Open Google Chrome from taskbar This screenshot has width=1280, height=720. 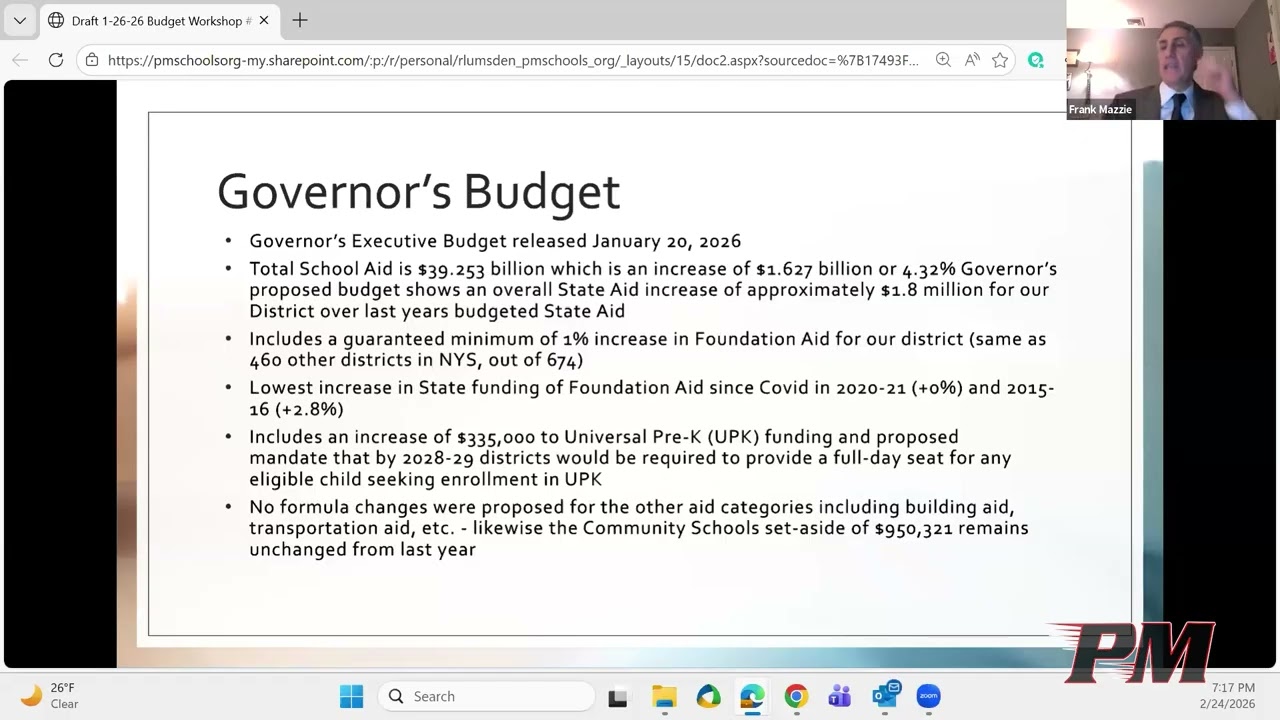[796, 697]
